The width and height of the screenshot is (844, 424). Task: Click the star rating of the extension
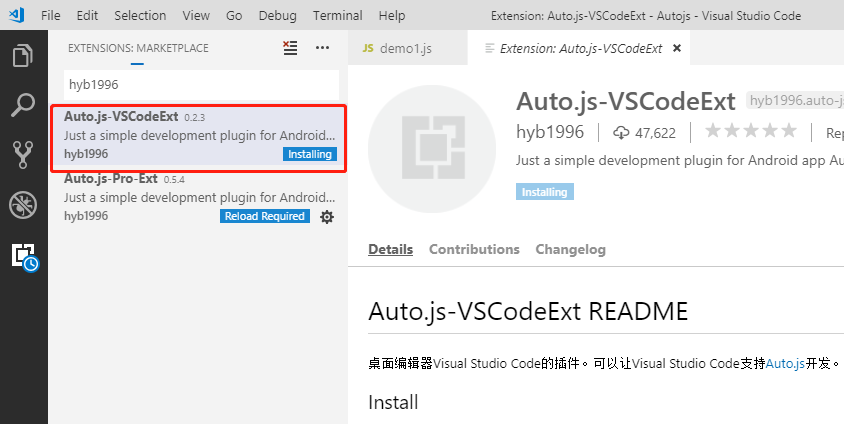tap(751, 131)
